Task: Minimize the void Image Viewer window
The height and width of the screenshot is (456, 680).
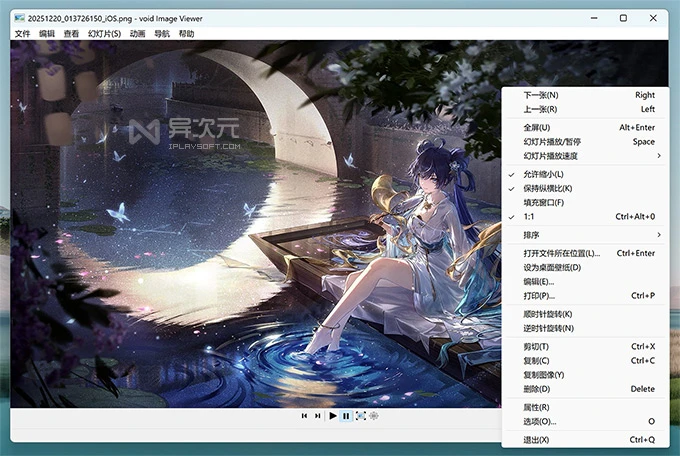Action: click(x=594, y=18)
